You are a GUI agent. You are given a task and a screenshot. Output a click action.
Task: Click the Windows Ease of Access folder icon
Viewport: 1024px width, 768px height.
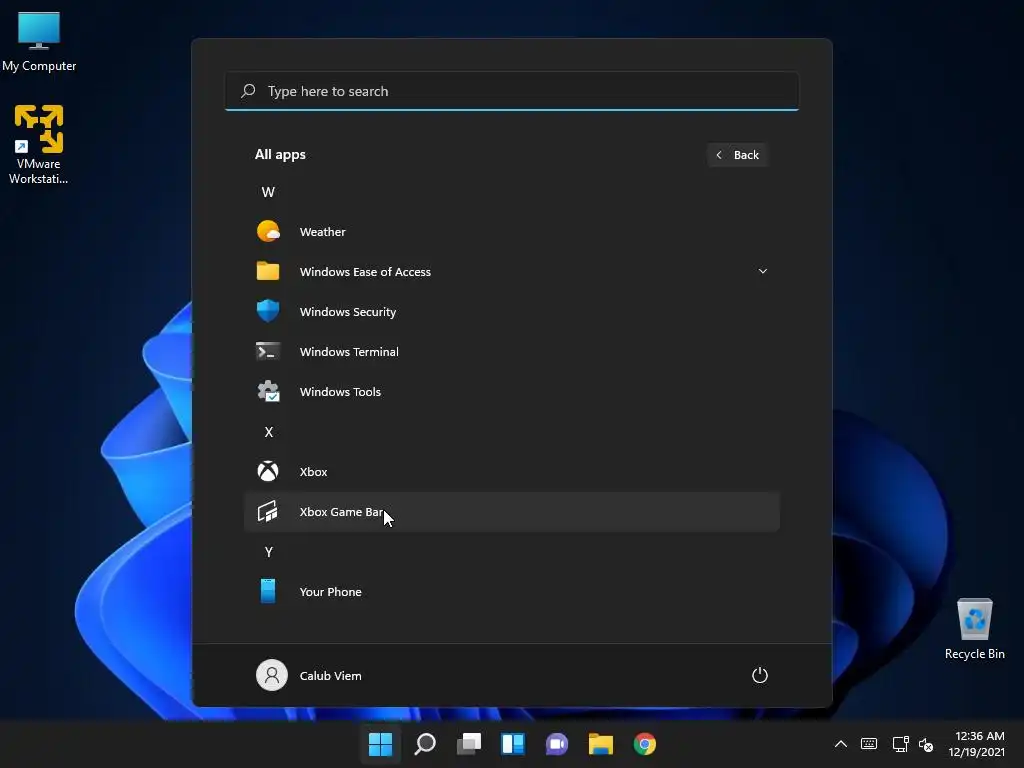268,271
